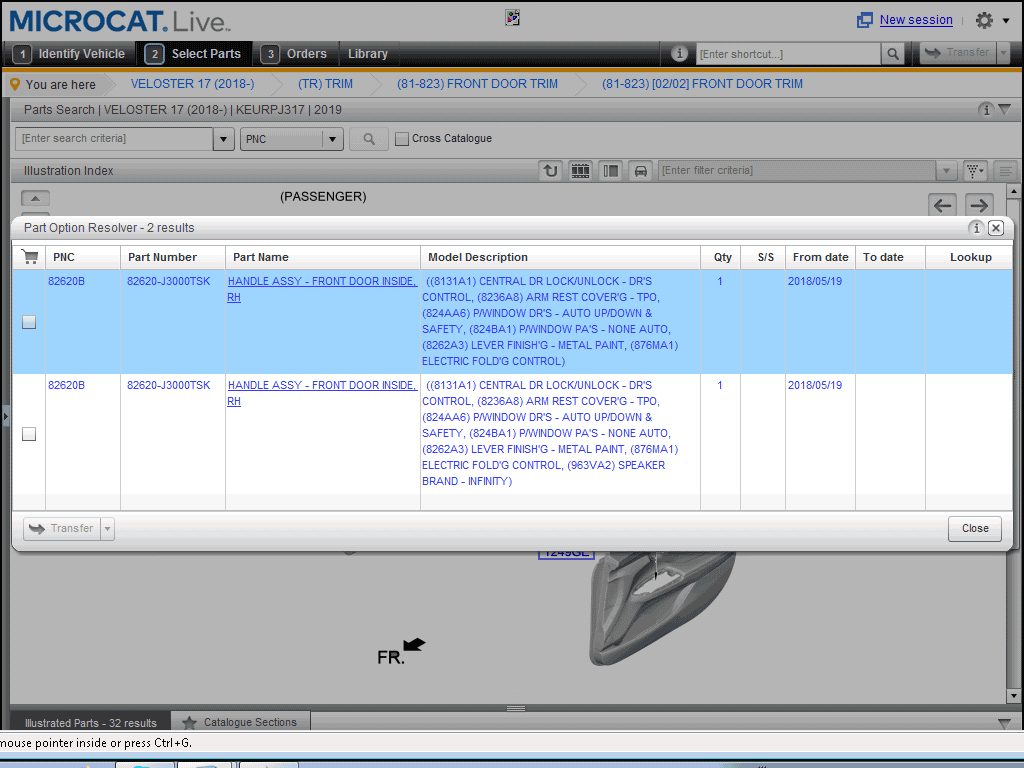Switch to Select Parts tab

tap(194, 54)
